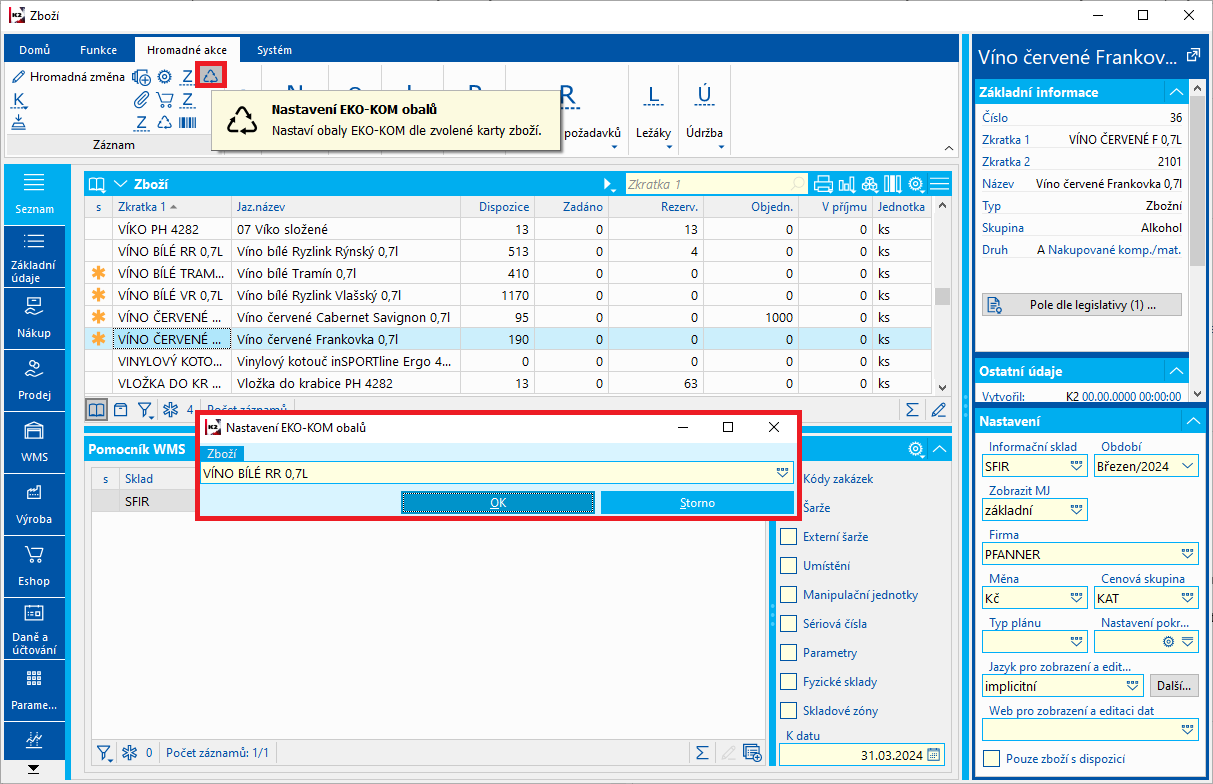Open the Informační sklad SFIR selector
The image size is (1213, 784).
tap(1077, 466)
